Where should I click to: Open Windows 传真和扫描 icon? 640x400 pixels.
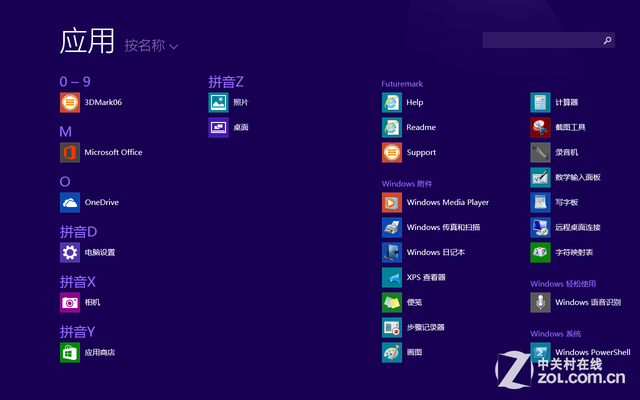coord(392,227)
